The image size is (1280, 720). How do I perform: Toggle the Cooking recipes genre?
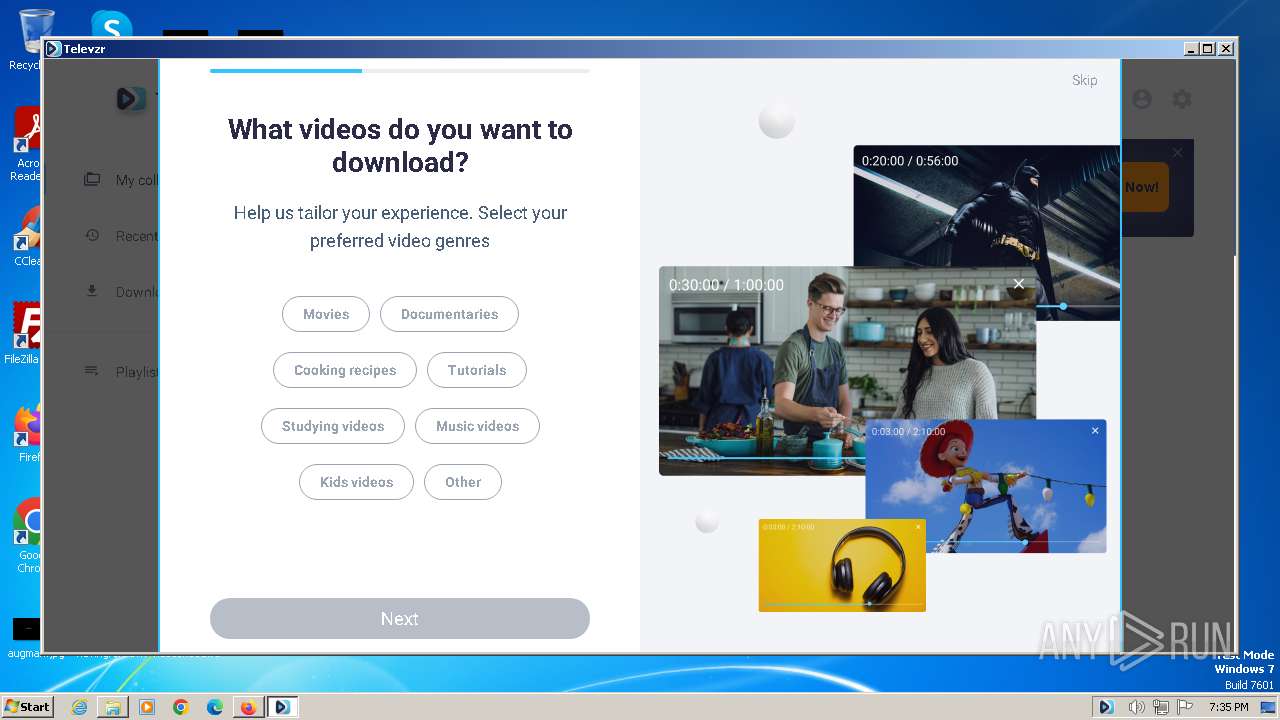coord(345,370)
